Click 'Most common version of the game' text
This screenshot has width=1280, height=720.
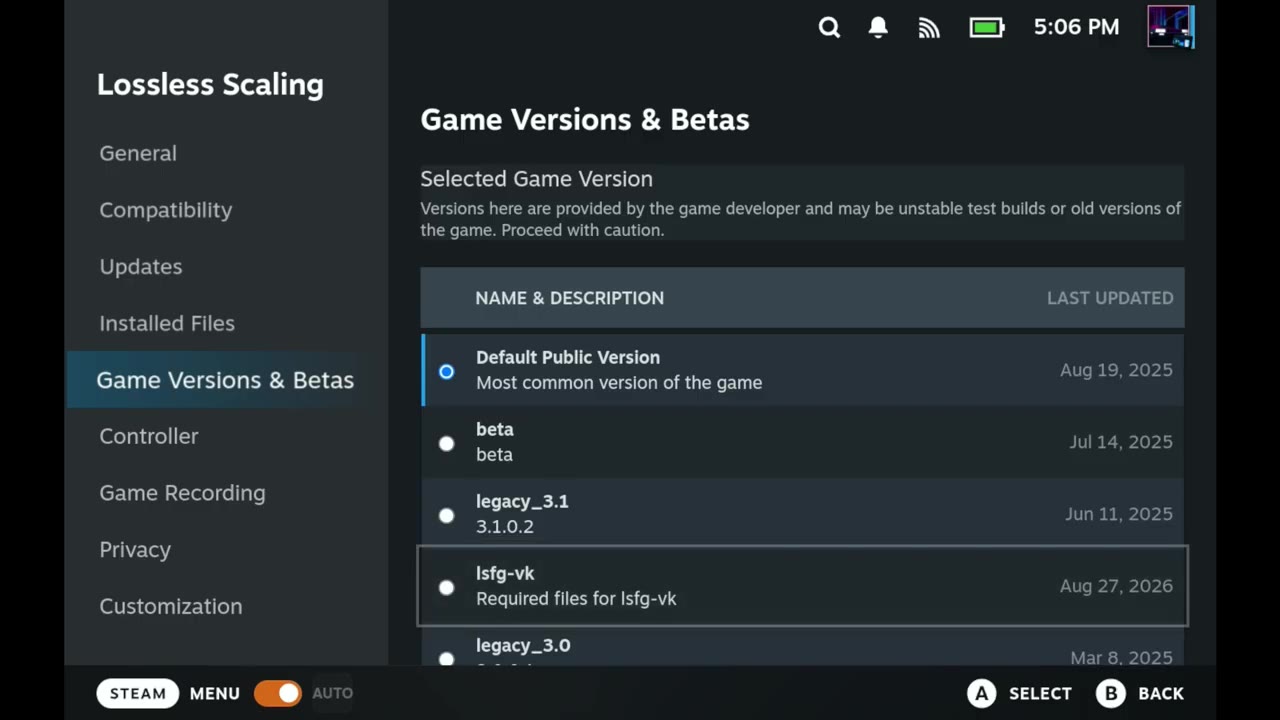[x=619, y=383]
